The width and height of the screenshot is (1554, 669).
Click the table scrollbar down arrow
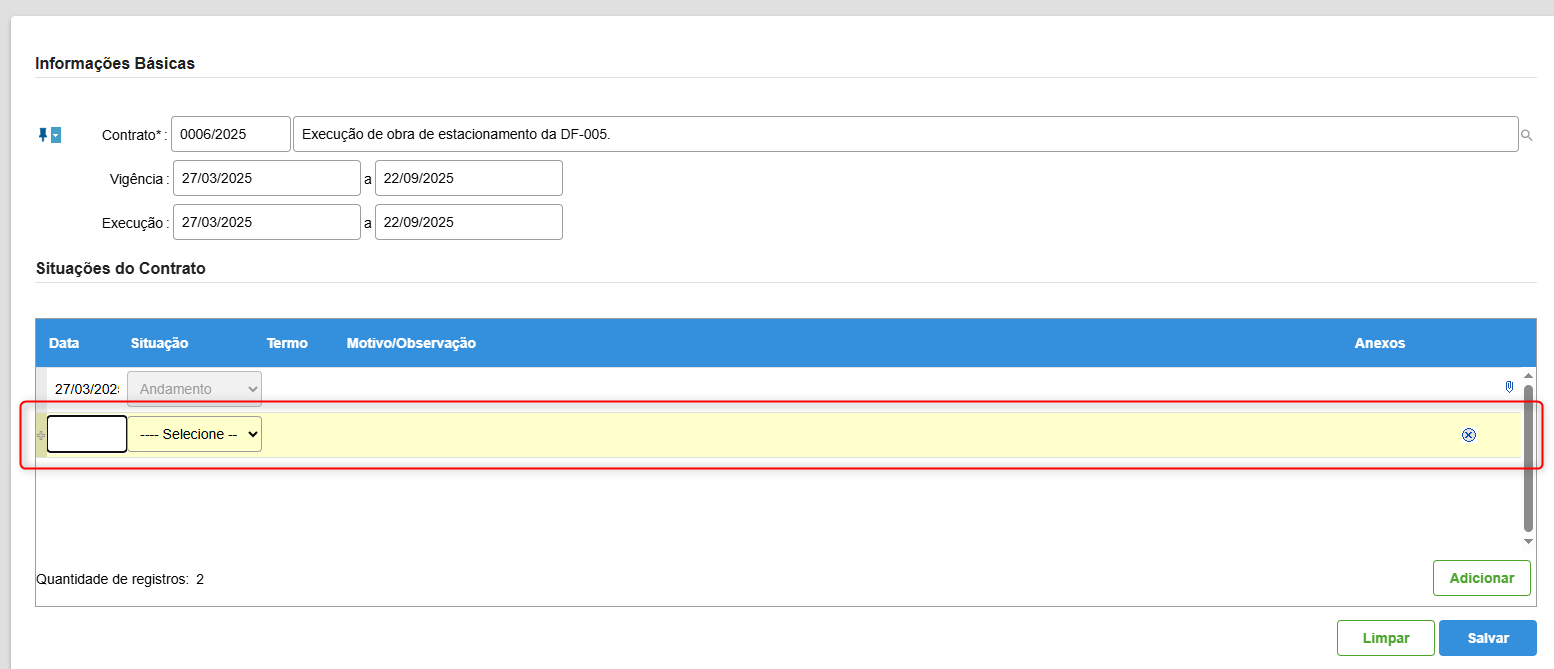[1528, 541]
